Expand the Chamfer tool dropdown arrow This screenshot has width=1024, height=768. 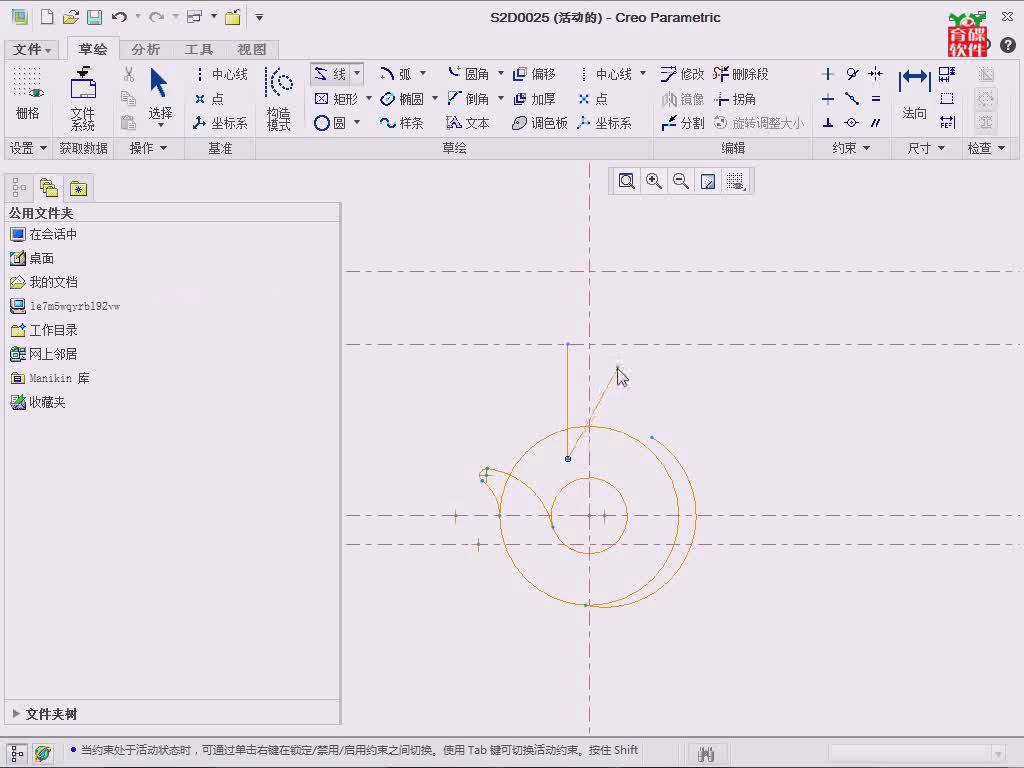[x=500, y=98]
